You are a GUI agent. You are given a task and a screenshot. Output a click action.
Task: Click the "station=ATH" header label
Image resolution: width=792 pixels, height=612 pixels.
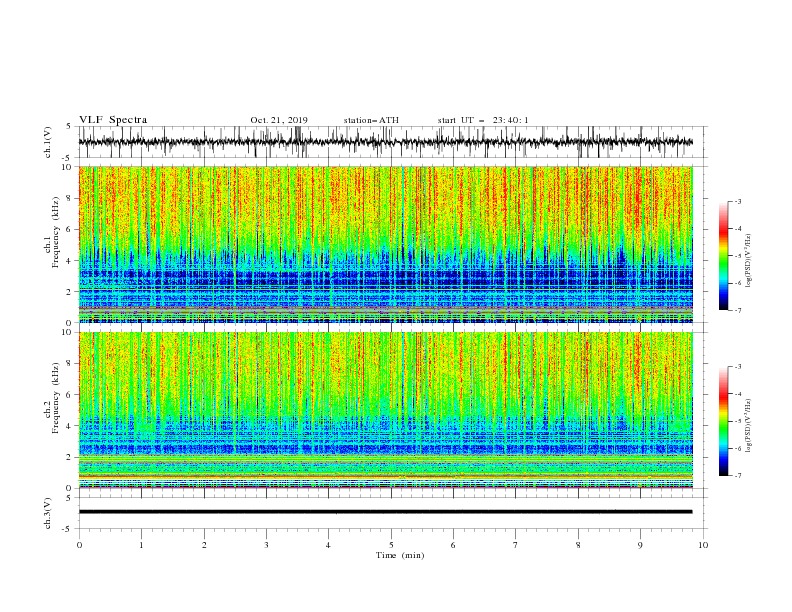[371, 120]
